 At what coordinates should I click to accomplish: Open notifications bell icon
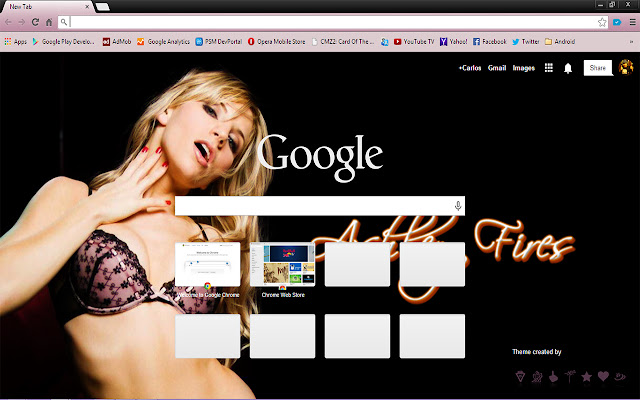[x=568, y=68]
